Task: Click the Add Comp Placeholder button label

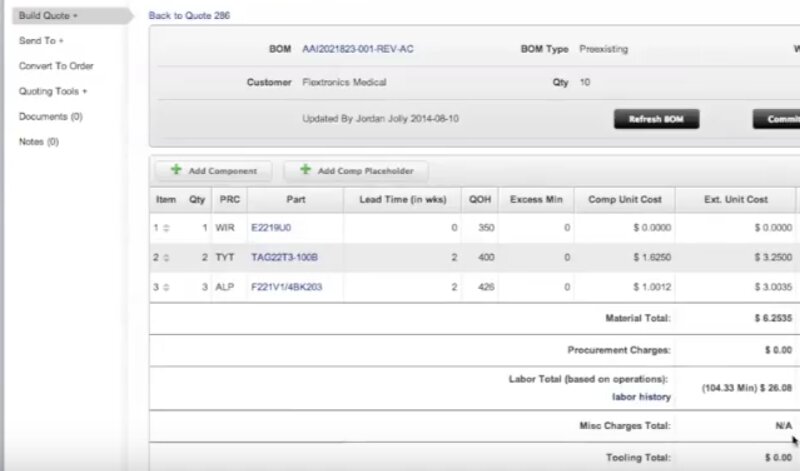Action: 365,171
